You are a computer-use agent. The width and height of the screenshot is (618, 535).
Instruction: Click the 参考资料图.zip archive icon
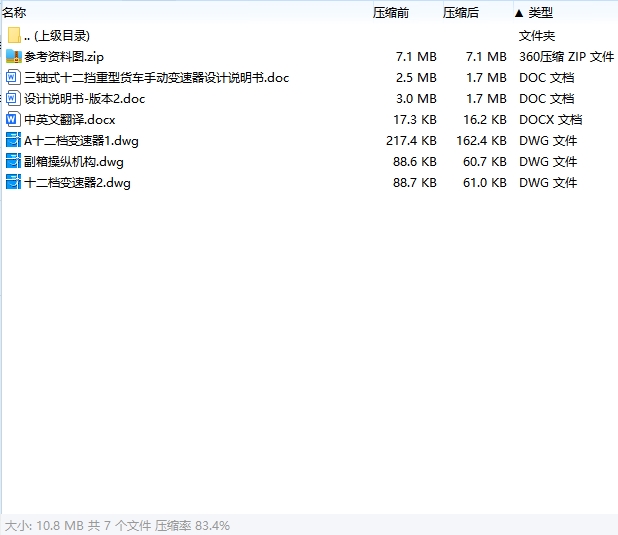tap(14, 56)
